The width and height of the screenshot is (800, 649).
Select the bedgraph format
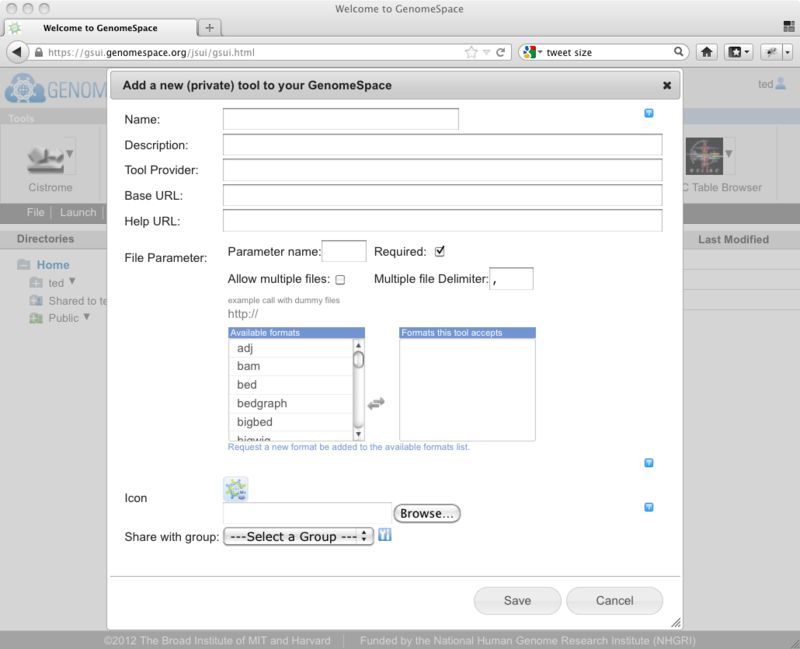coord(291,404)
